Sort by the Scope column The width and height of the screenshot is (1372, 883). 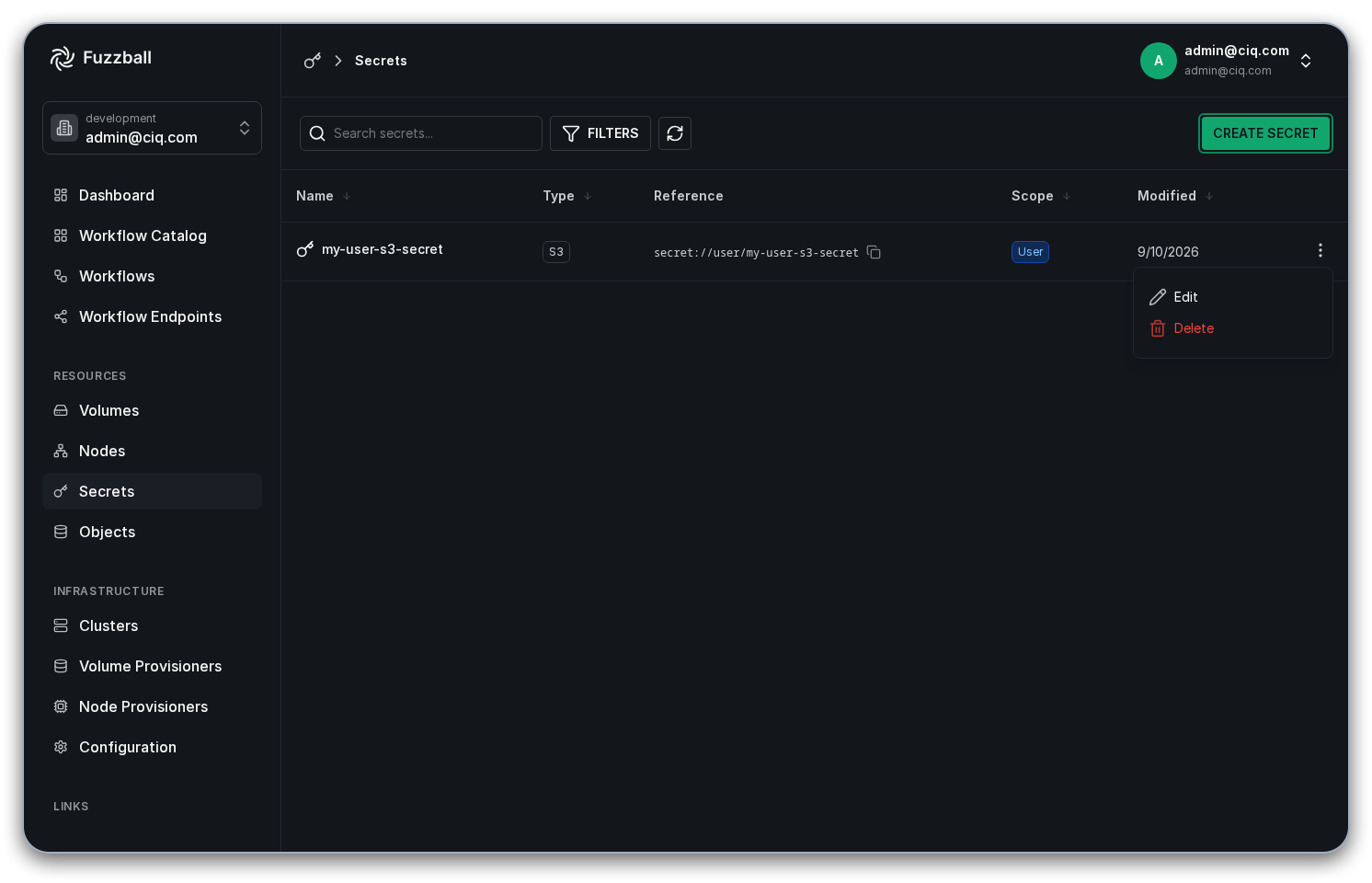1041,196
